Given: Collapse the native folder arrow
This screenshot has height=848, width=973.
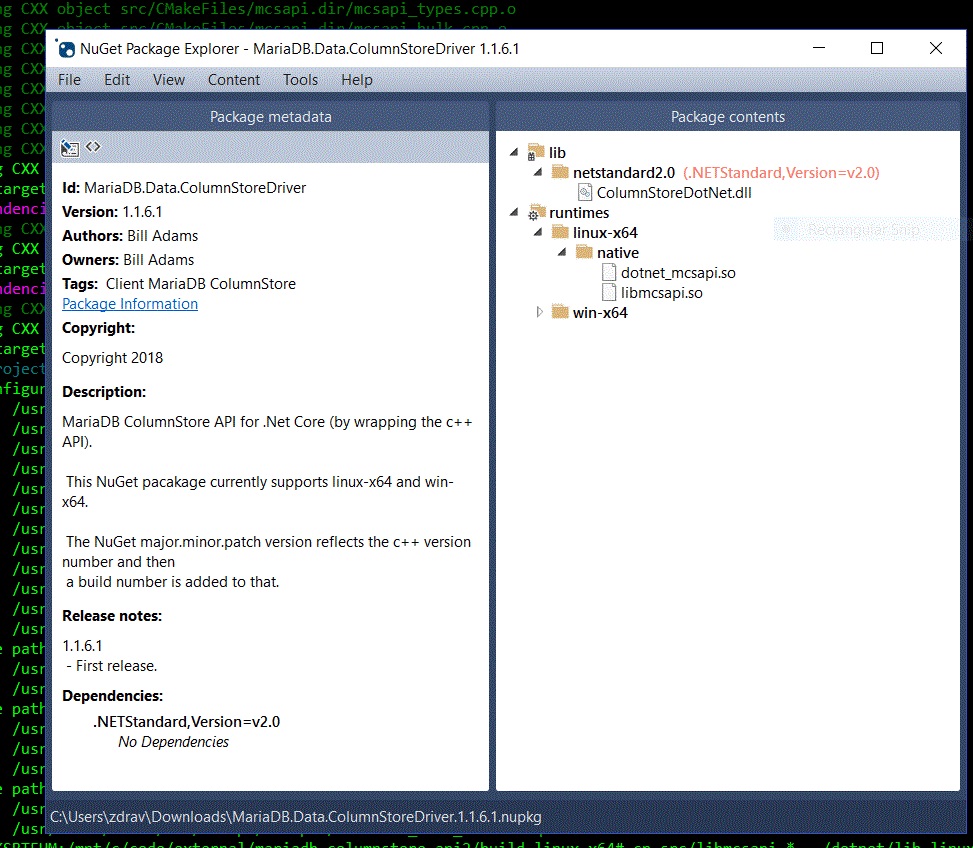Looking at the screenshot, I should coord(563,252).
